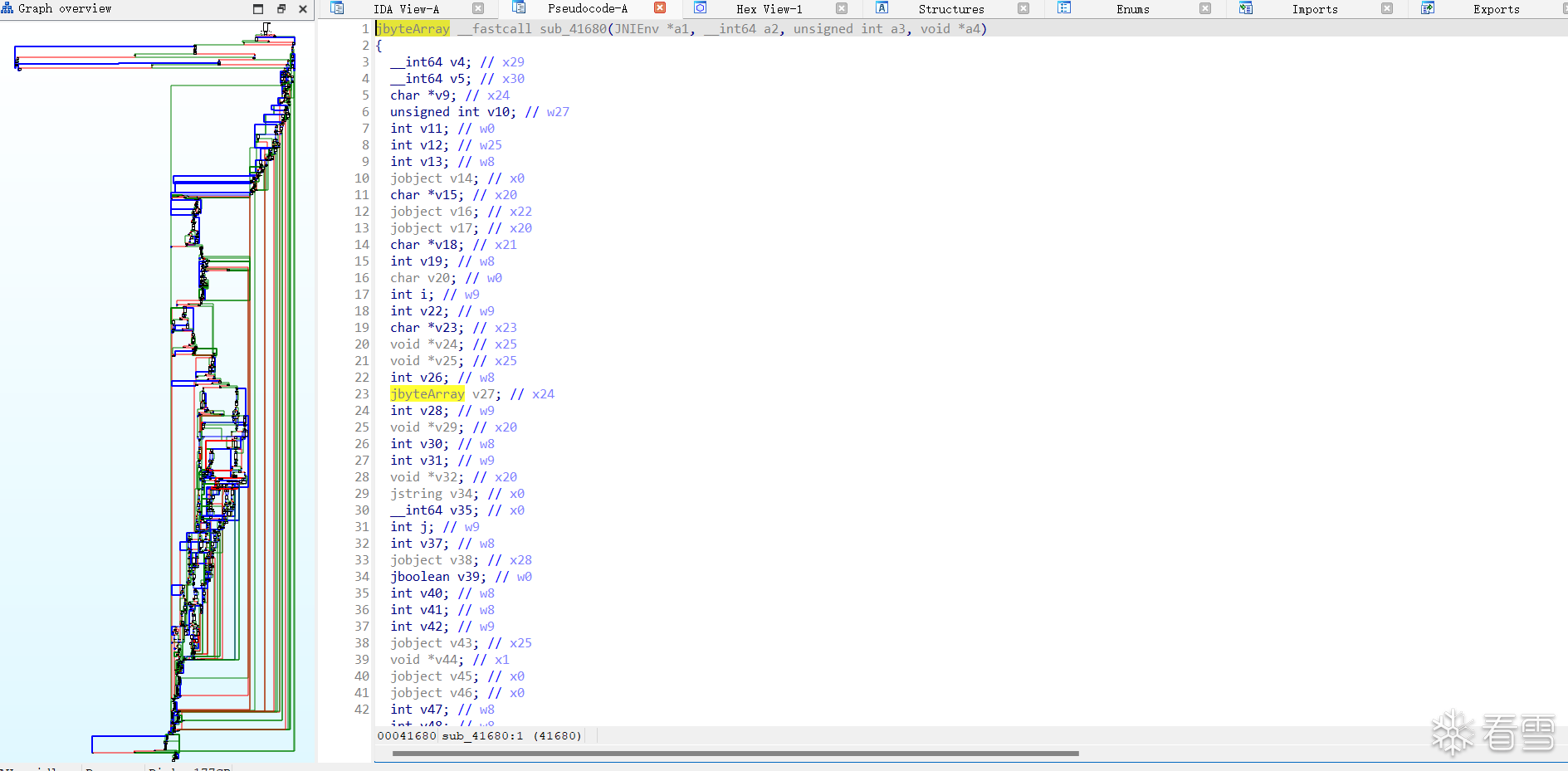Image resolution: width=1568 pixels, height=771 pixels.
Task: Click variable v34 in the 'jstring v34' line
Action: point(462,494)
